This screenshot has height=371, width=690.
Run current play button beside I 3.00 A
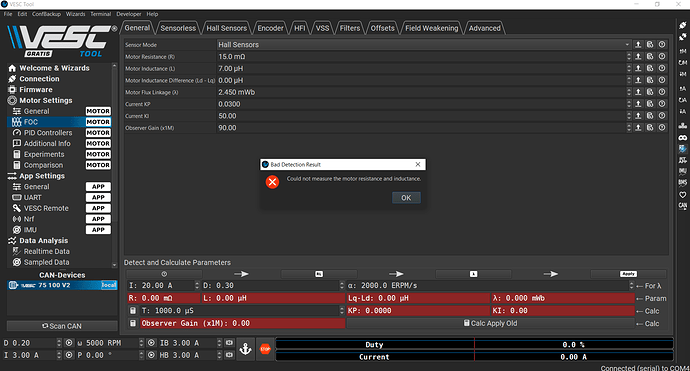point(69,355)
